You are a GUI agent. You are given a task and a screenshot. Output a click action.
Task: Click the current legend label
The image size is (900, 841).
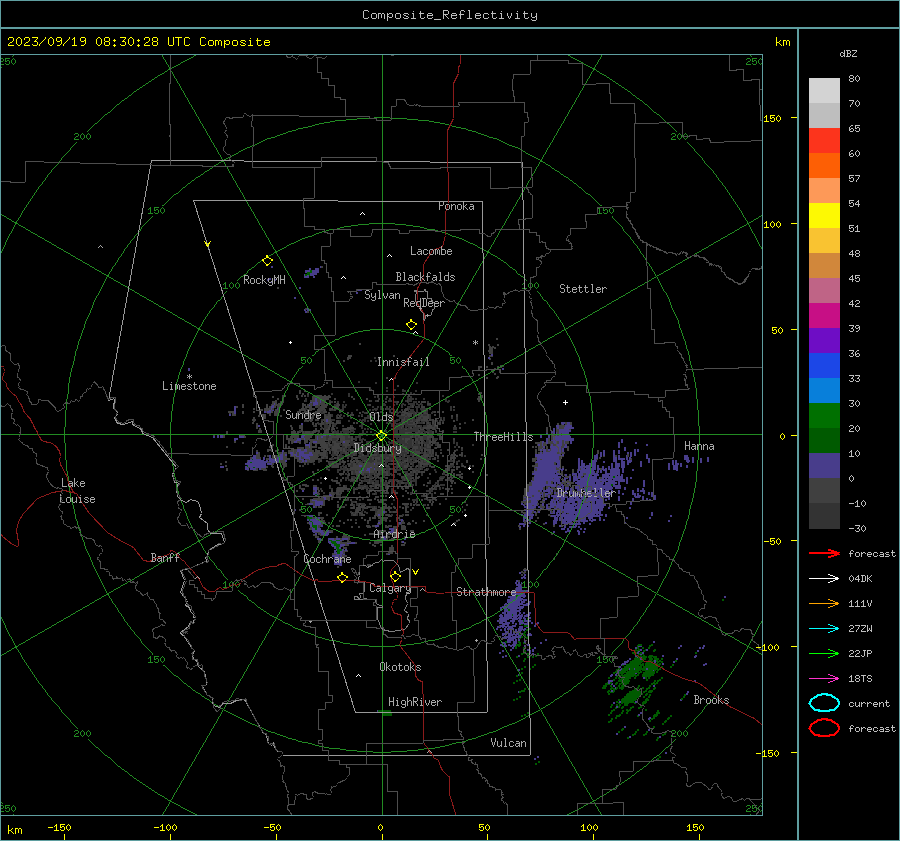[868, 703]
